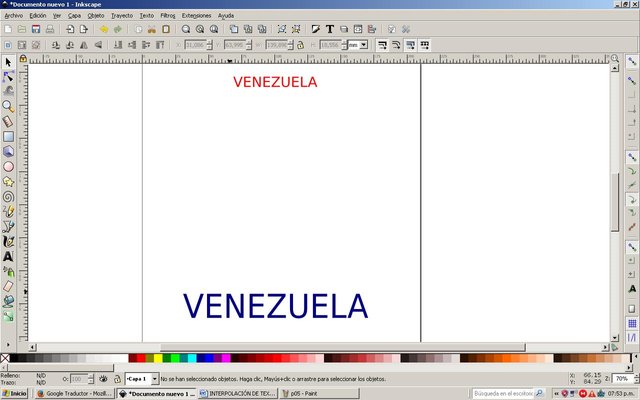Open the Capa 1 layer dropdown

155,379
